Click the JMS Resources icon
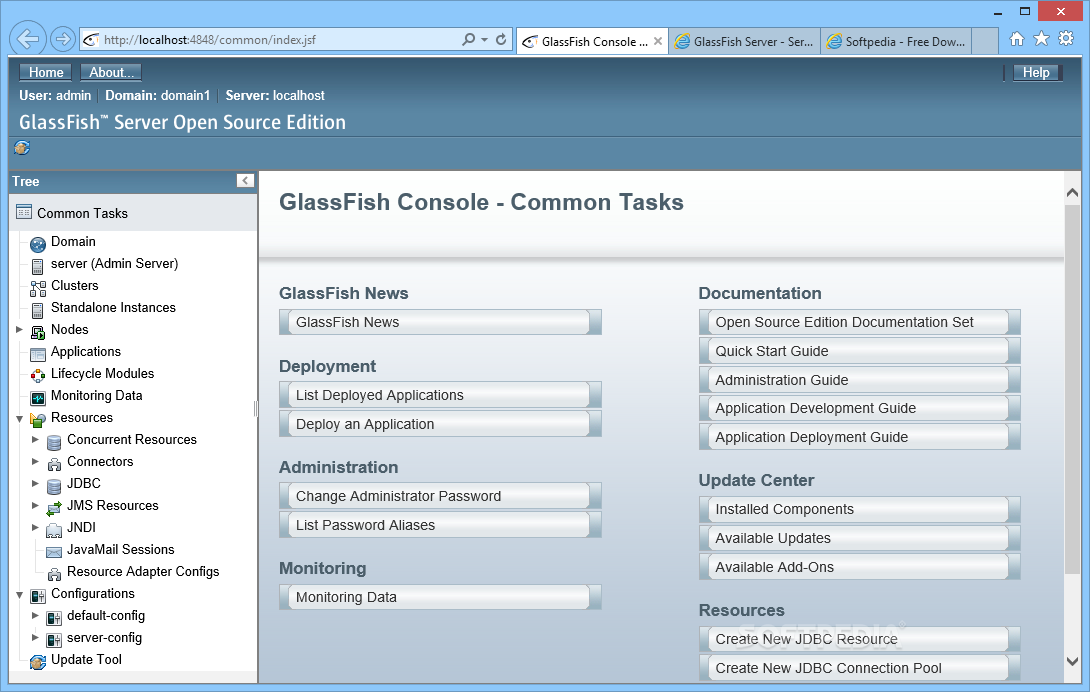 pos(54,508)
